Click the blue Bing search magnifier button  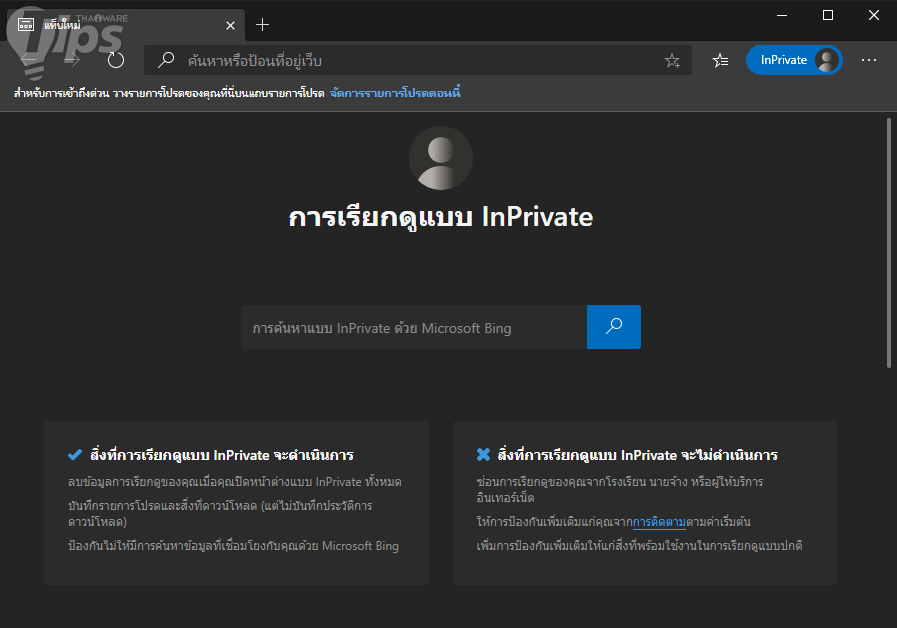[x=614, y=327]
